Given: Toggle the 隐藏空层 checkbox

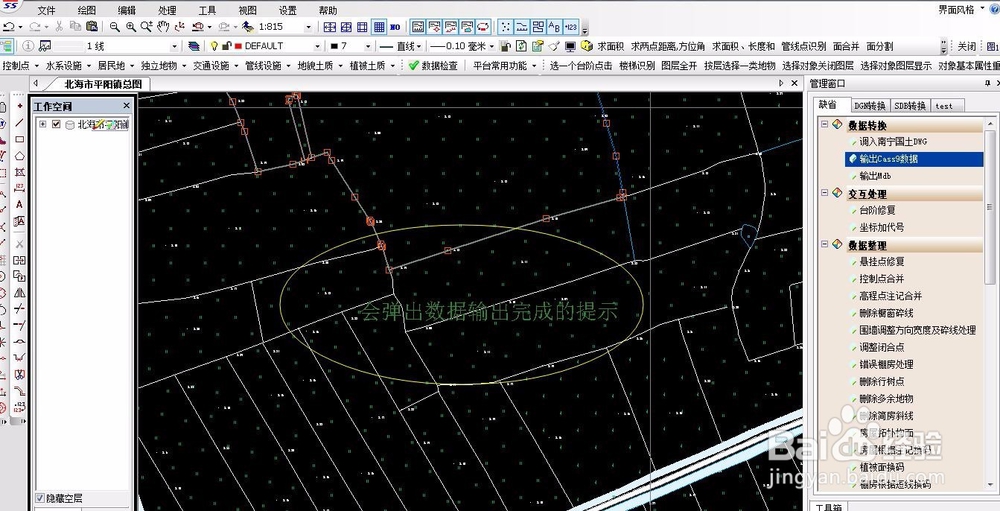Looking at the screenshot, I should coord(40,498).
